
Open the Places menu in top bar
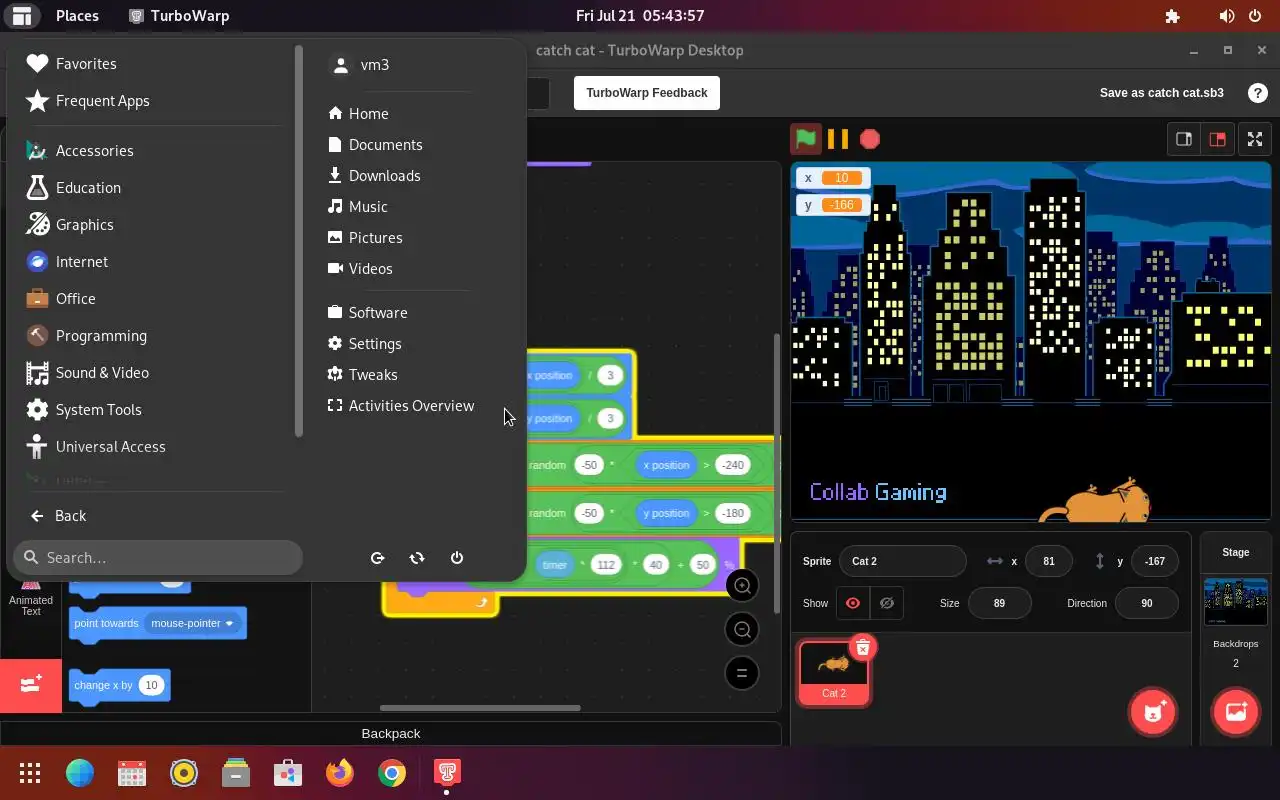tap(77, 16)
